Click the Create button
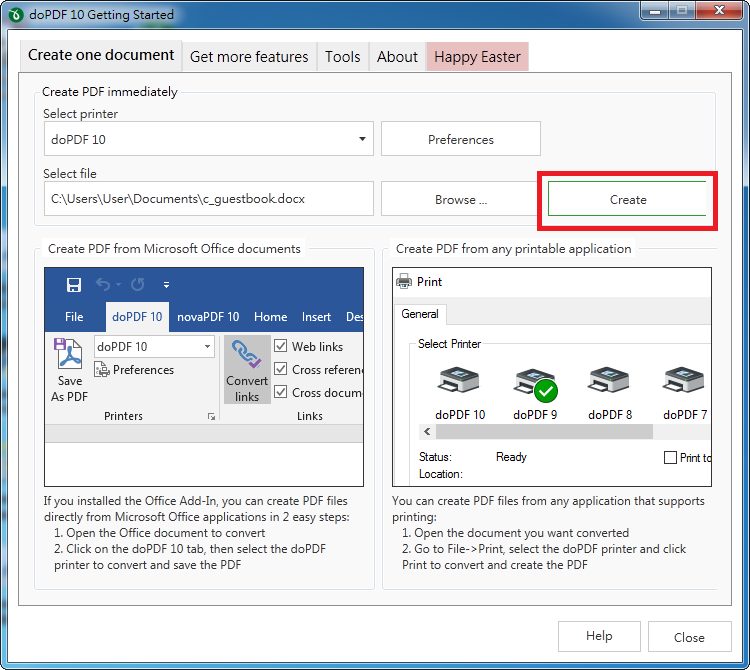750x670 pixels. [628, 199]
